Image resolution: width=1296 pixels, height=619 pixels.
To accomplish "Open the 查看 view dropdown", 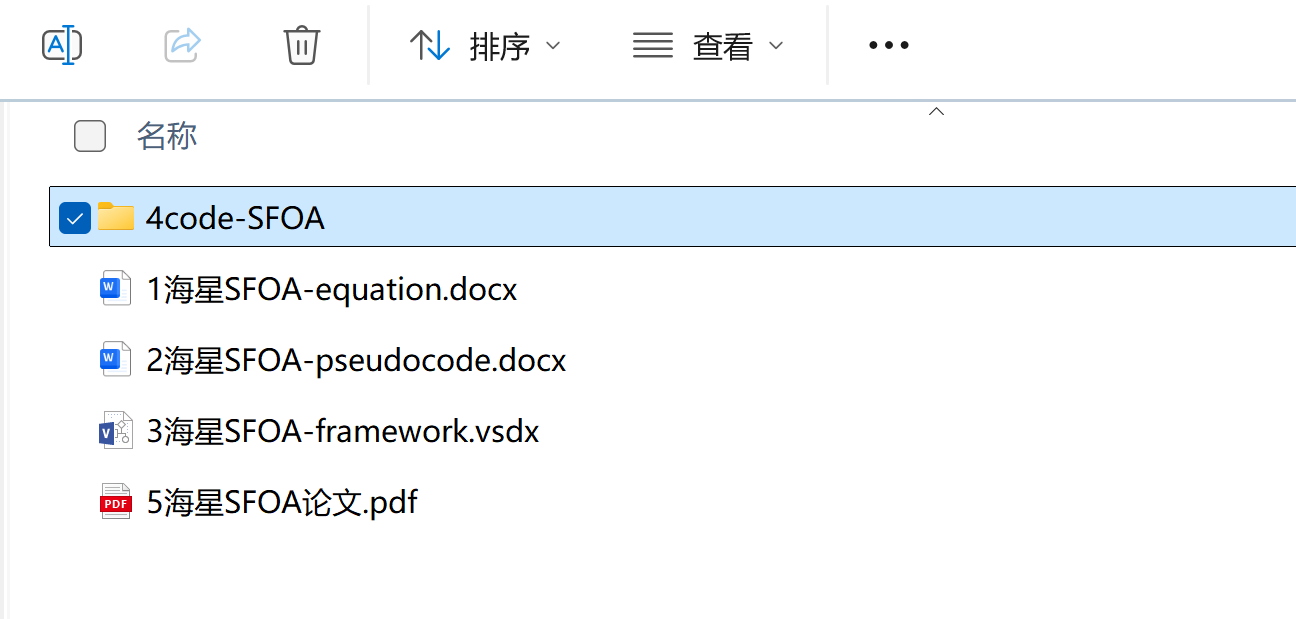I will point(708,45).
